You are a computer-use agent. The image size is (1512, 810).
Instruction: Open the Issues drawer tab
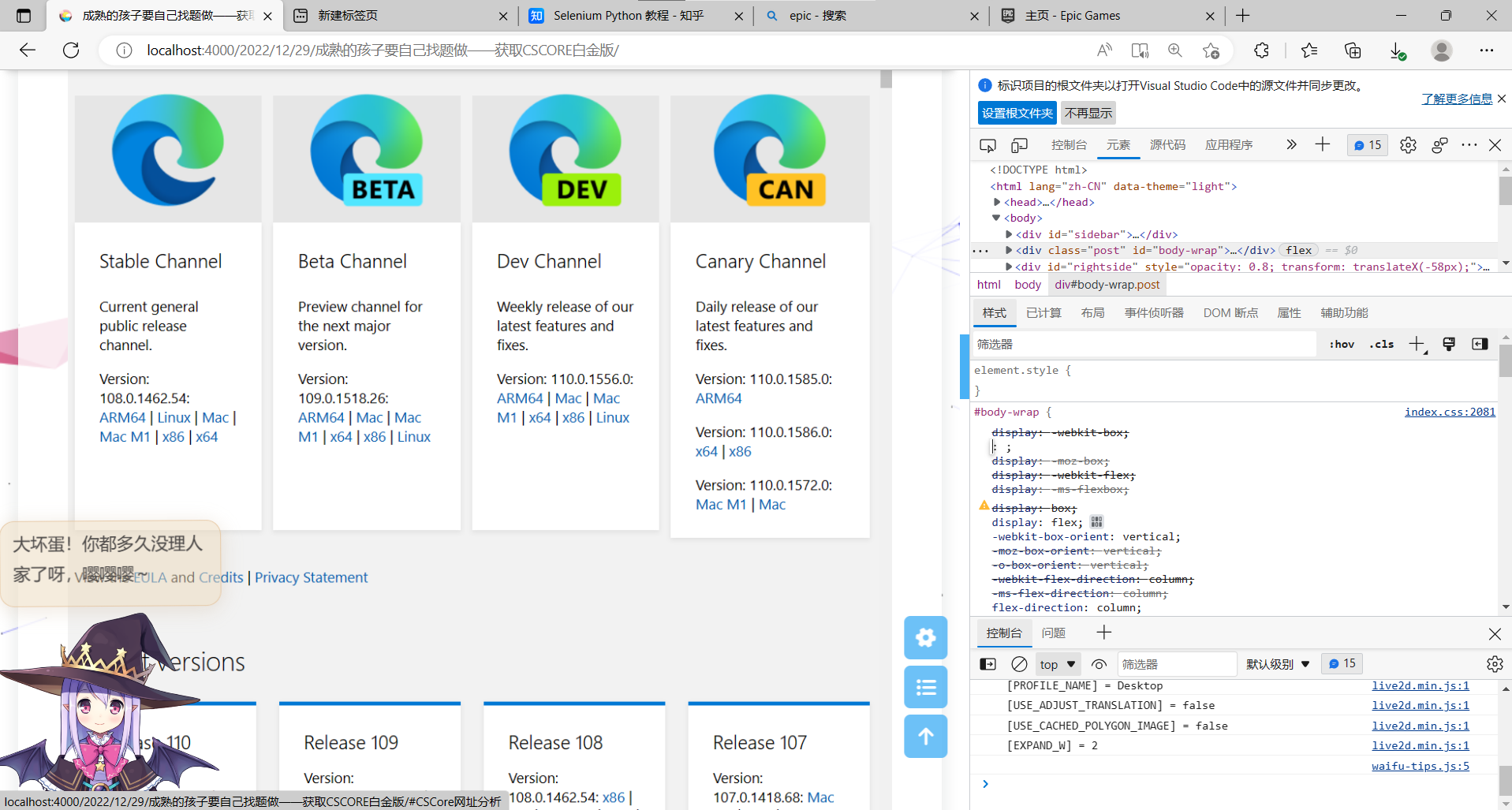[x=1053, y=633]
